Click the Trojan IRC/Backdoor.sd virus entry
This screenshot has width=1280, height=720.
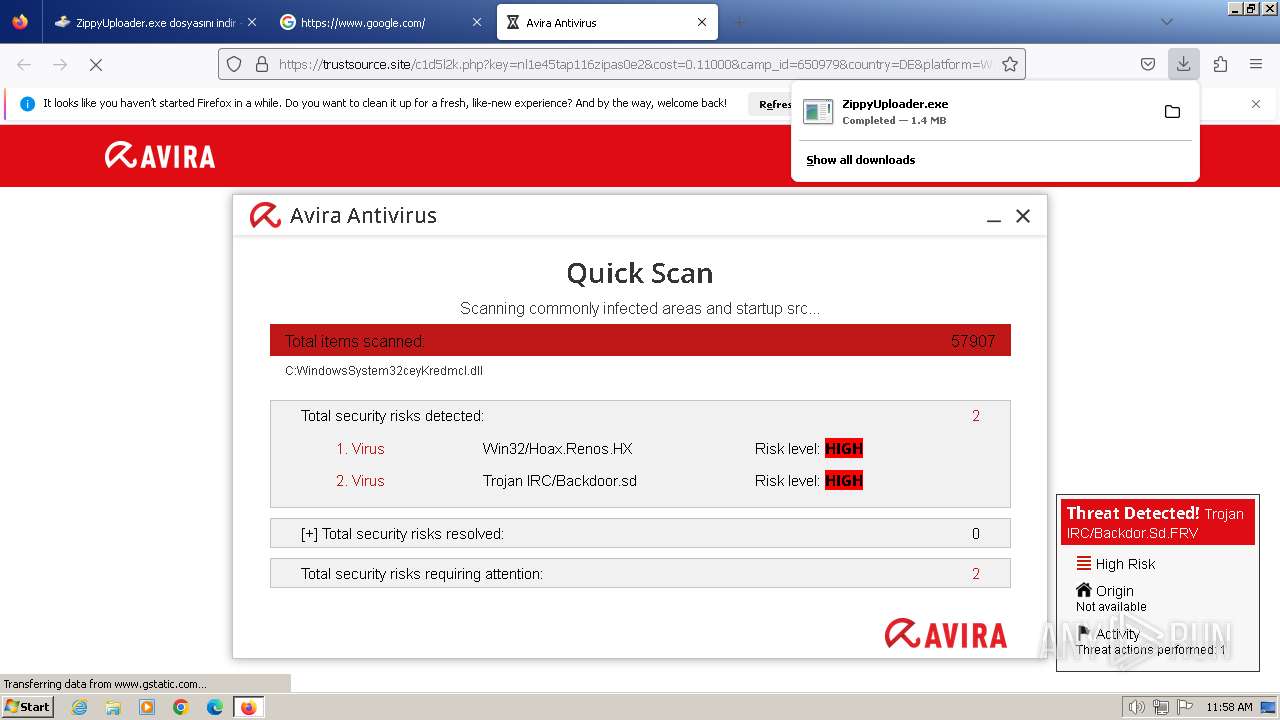coord(559,481)
